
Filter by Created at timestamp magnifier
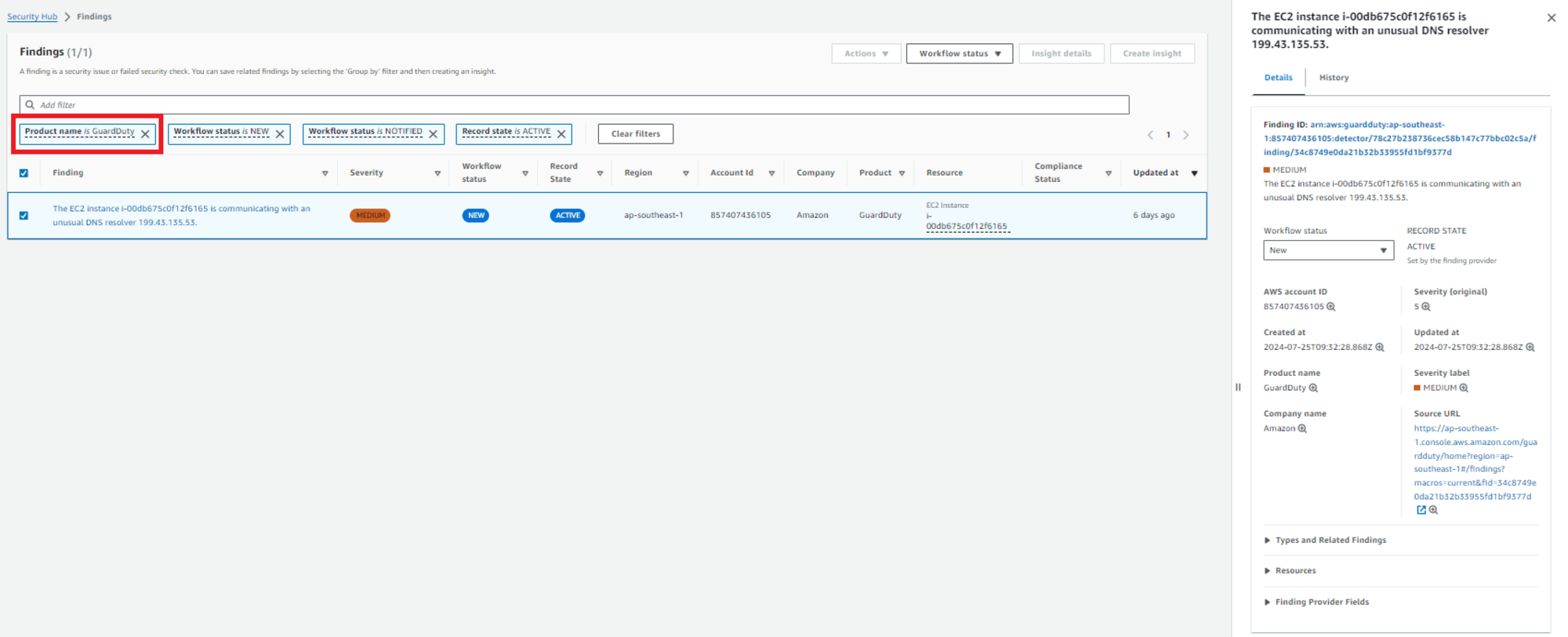(x=1380, y=347)
